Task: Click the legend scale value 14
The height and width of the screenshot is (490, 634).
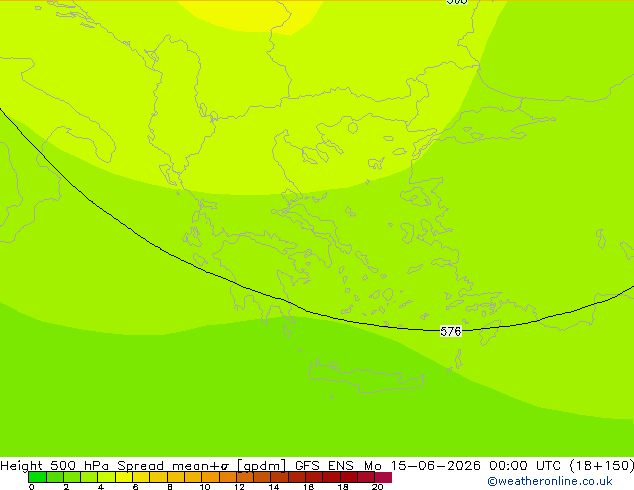Action: (x=274, y=487)
